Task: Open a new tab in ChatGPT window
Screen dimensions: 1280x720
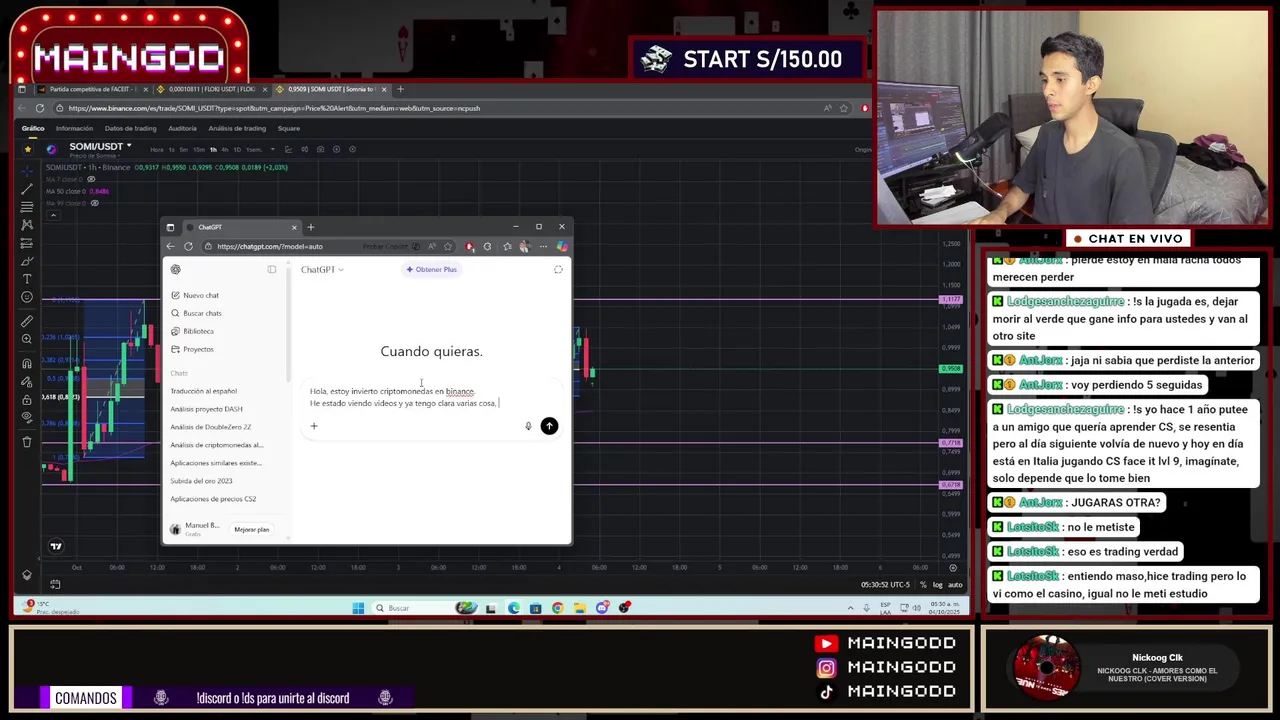Action: point(310,227)
